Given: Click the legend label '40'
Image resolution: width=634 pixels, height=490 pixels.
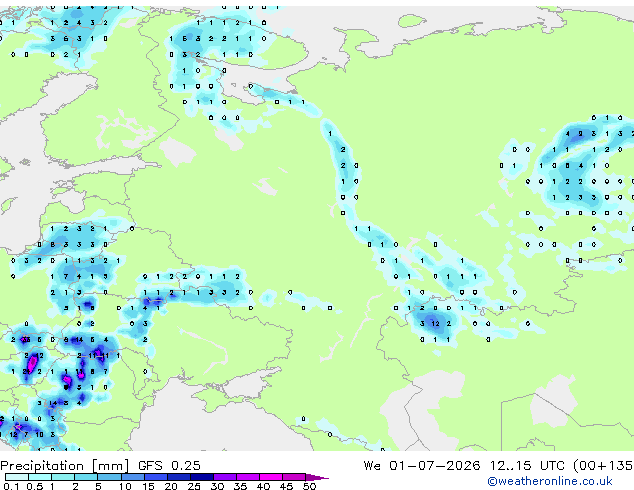Looking at the screenshot, I should pyautogui.click(x=264, y=486).
